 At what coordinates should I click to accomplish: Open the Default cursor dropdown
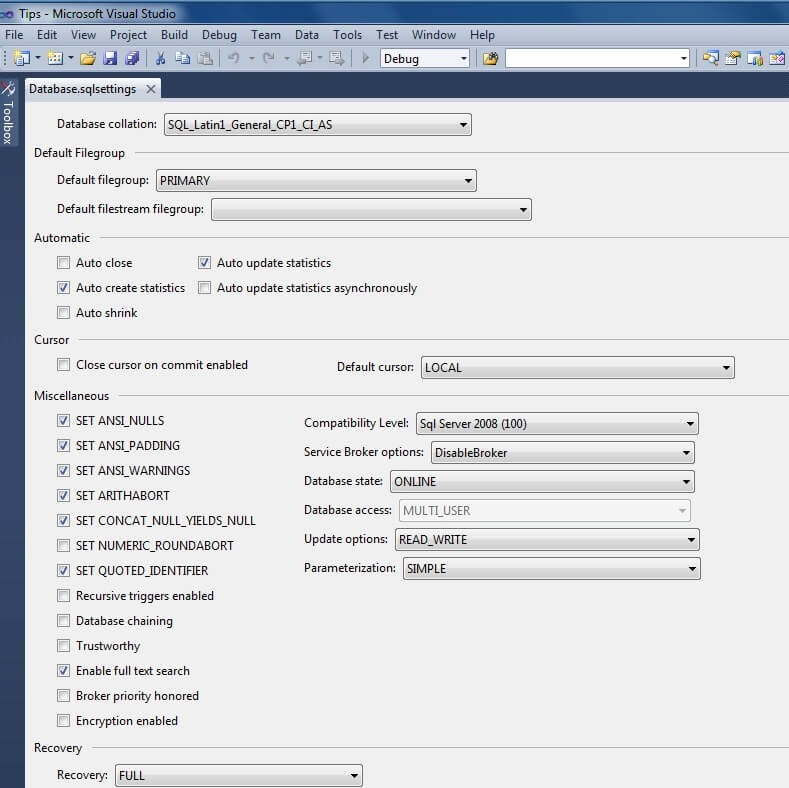click(x=578, y=367)
